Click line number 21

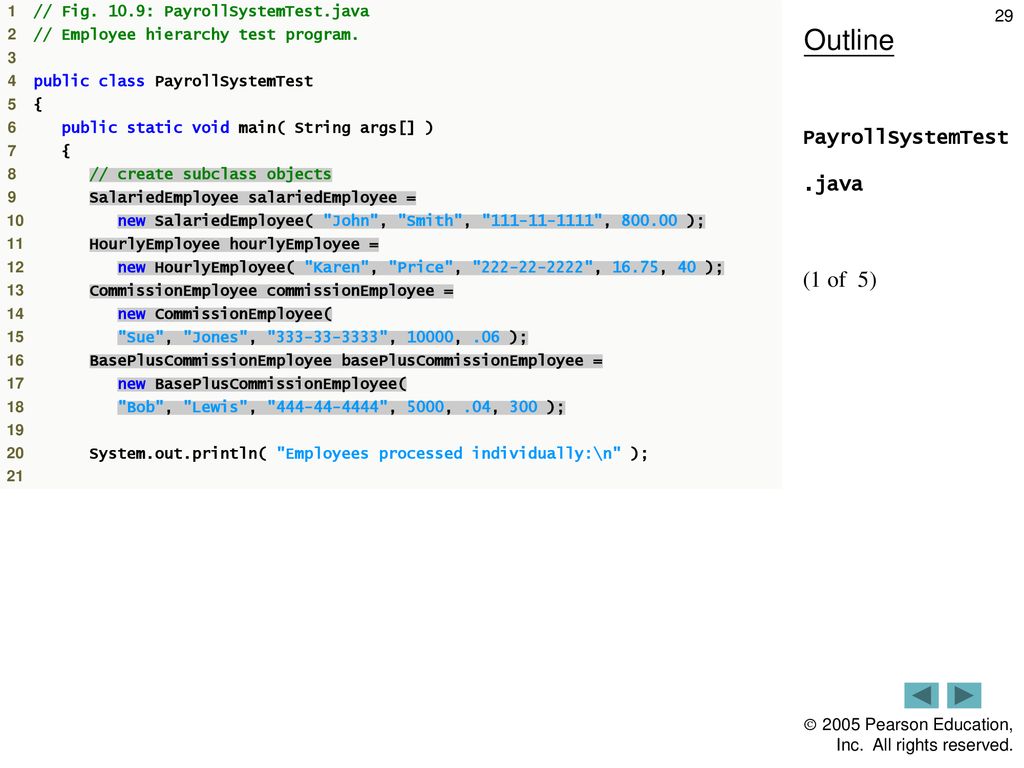[x=15, y=476]
